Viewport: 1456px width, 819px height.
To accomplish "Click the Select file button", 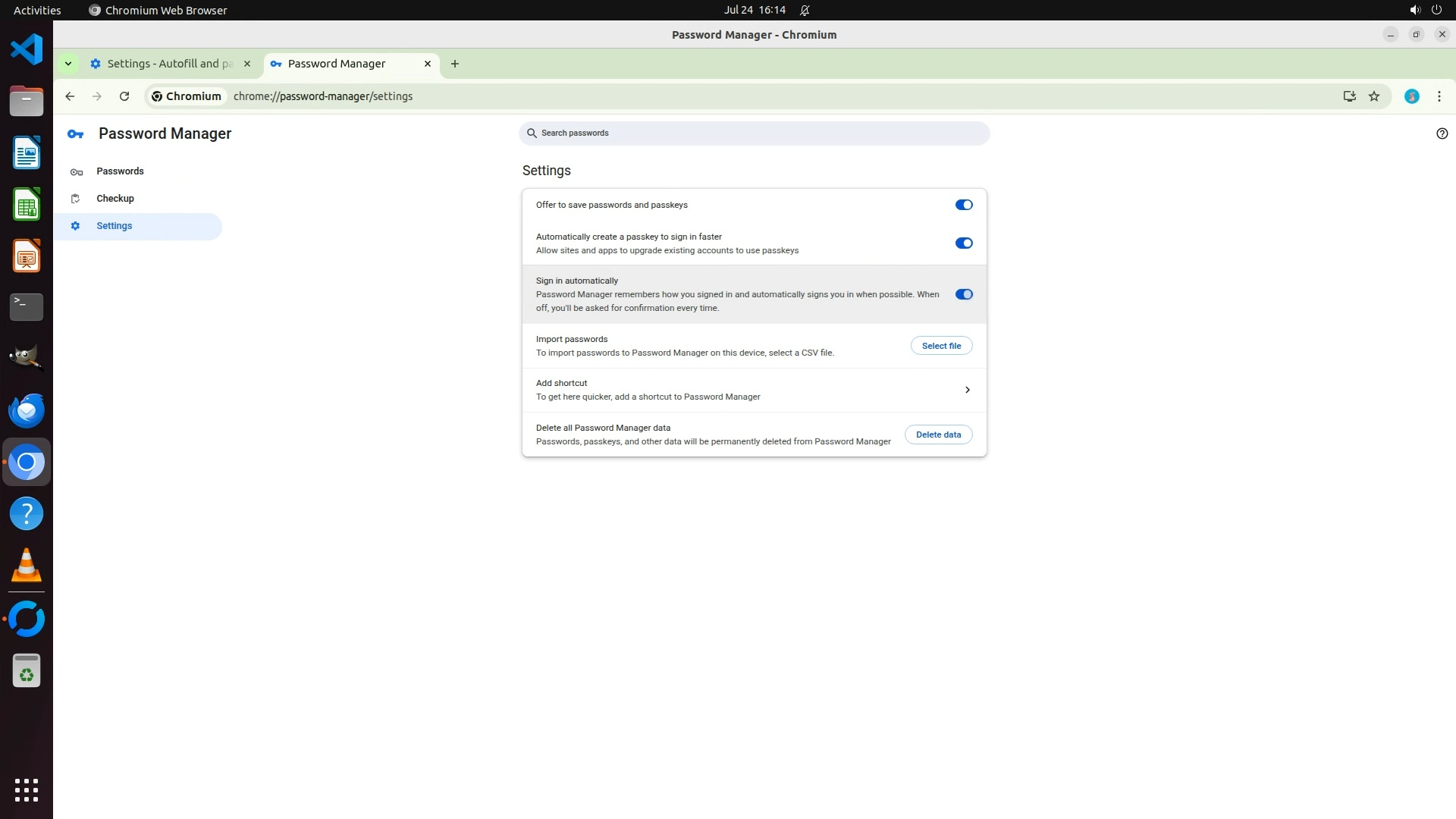I will tap(941, 346).
